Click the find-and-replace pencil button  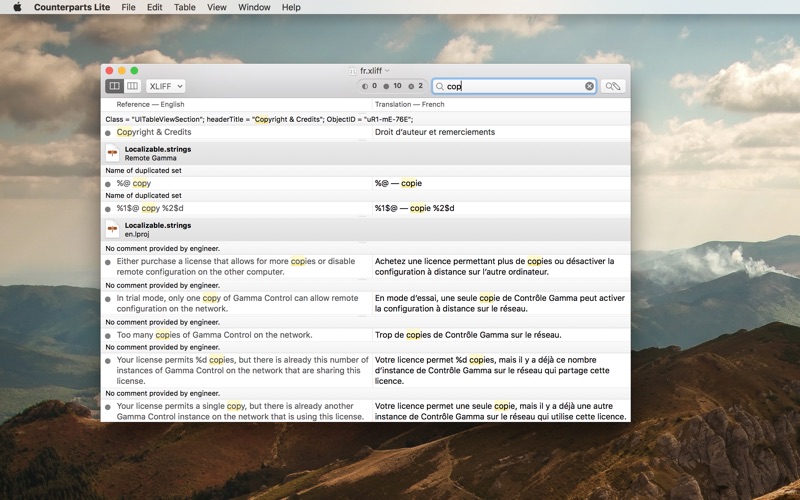pyautogui.click(x=613, y=86)
